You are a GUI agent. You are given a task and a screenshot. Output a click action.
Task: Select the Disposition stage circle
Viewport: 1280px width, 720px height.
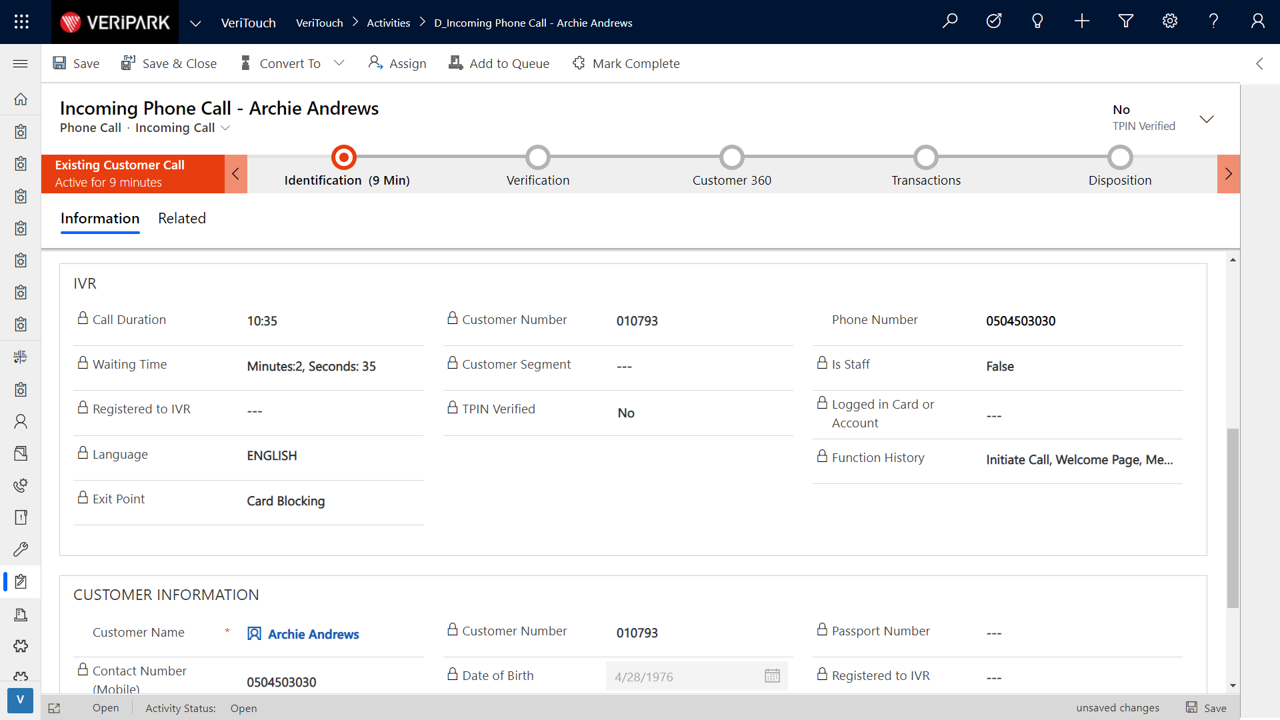[x=1120, y=157]
